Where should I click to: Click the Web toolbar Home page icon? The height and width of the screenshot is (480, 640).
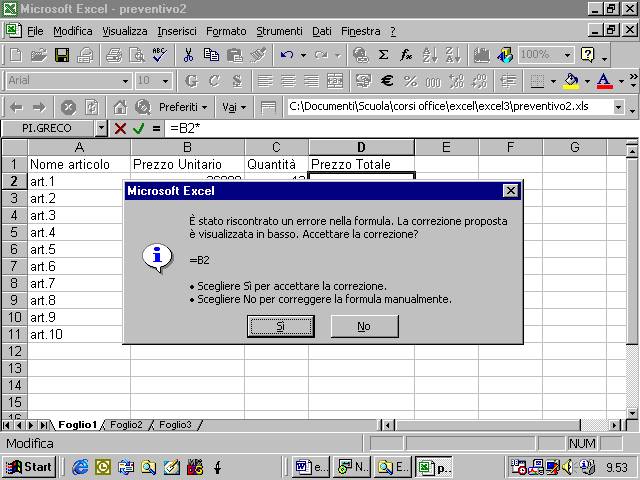coord(120,107)
